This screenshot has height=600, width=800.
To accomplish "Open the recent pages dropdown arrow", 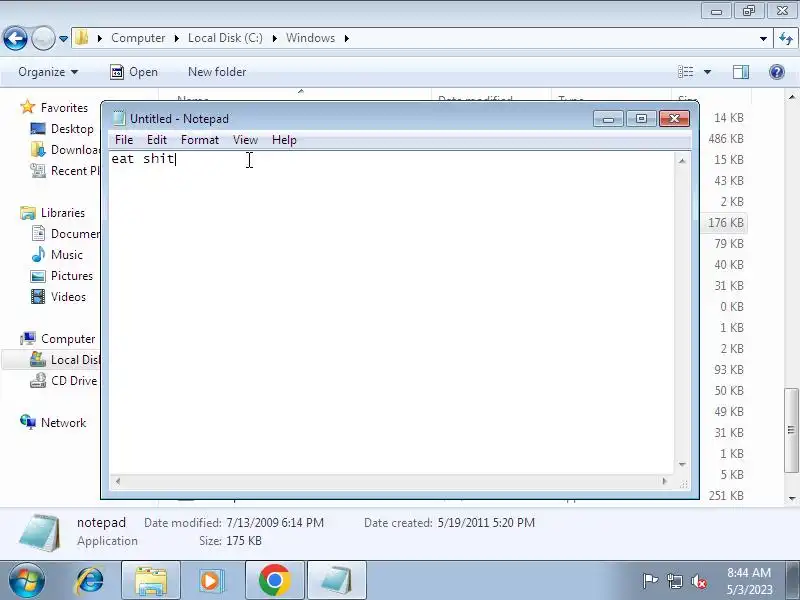I will (63, 38).
